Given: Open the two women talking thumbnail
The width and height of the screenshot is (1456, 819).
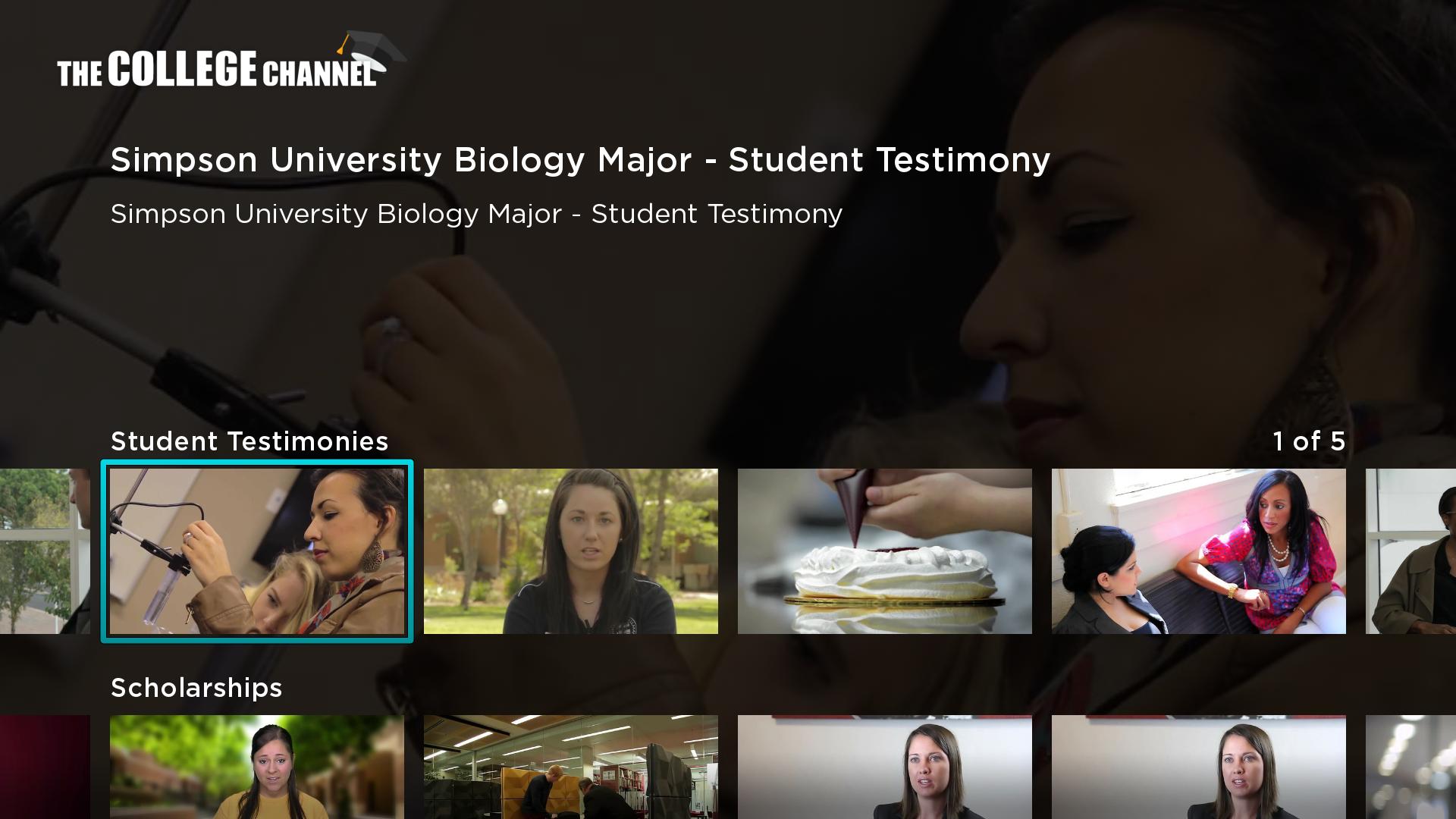Looking at the screenshot, I should click(1199, 551).
